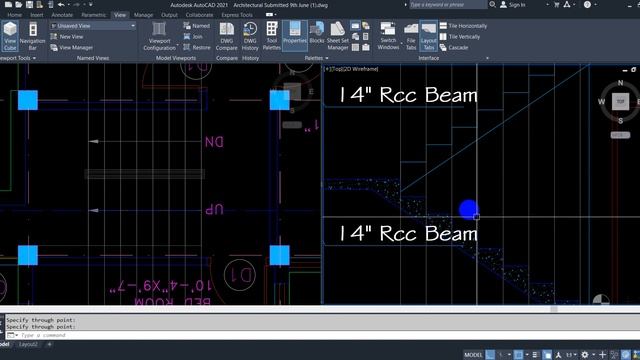The image size is (640, 360).
Task: Open the Autodesk App Store cart icon
Action: (x=556, y=4)
